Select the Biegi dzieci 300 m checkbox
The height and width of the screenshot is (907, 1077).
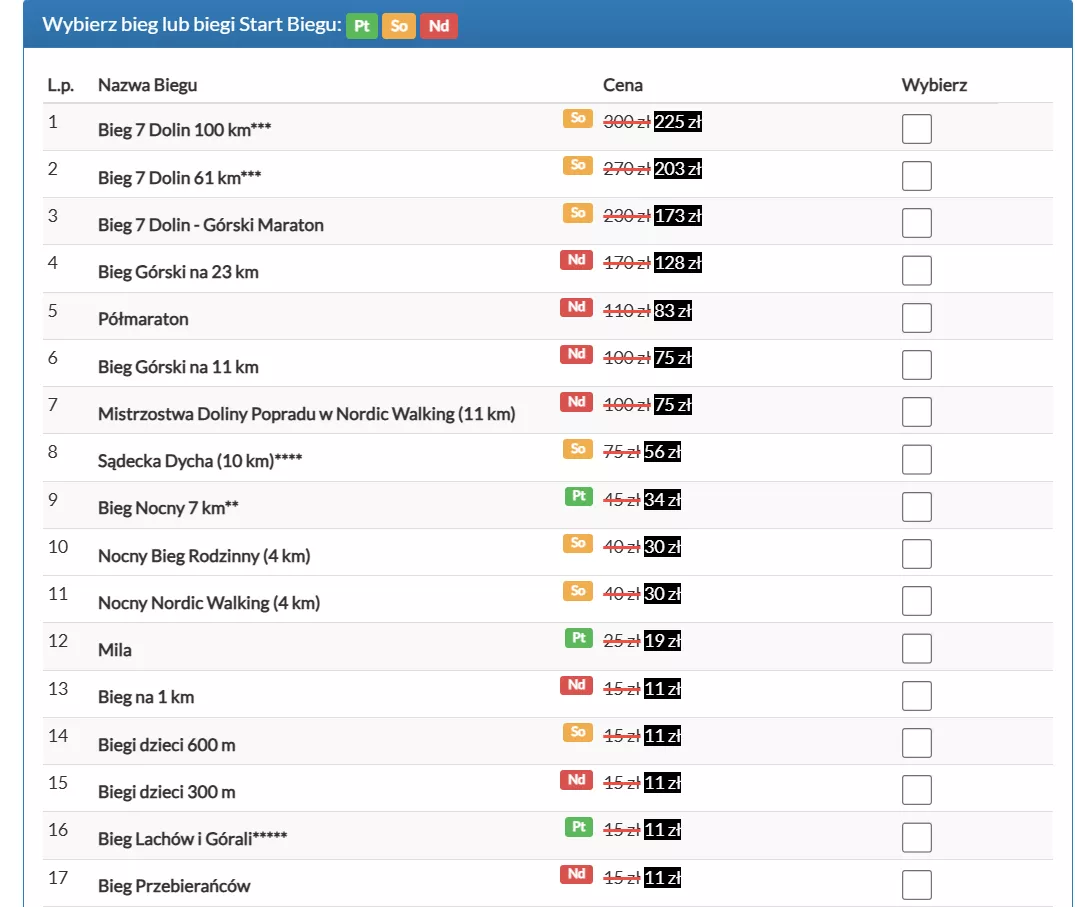point(916,791)
